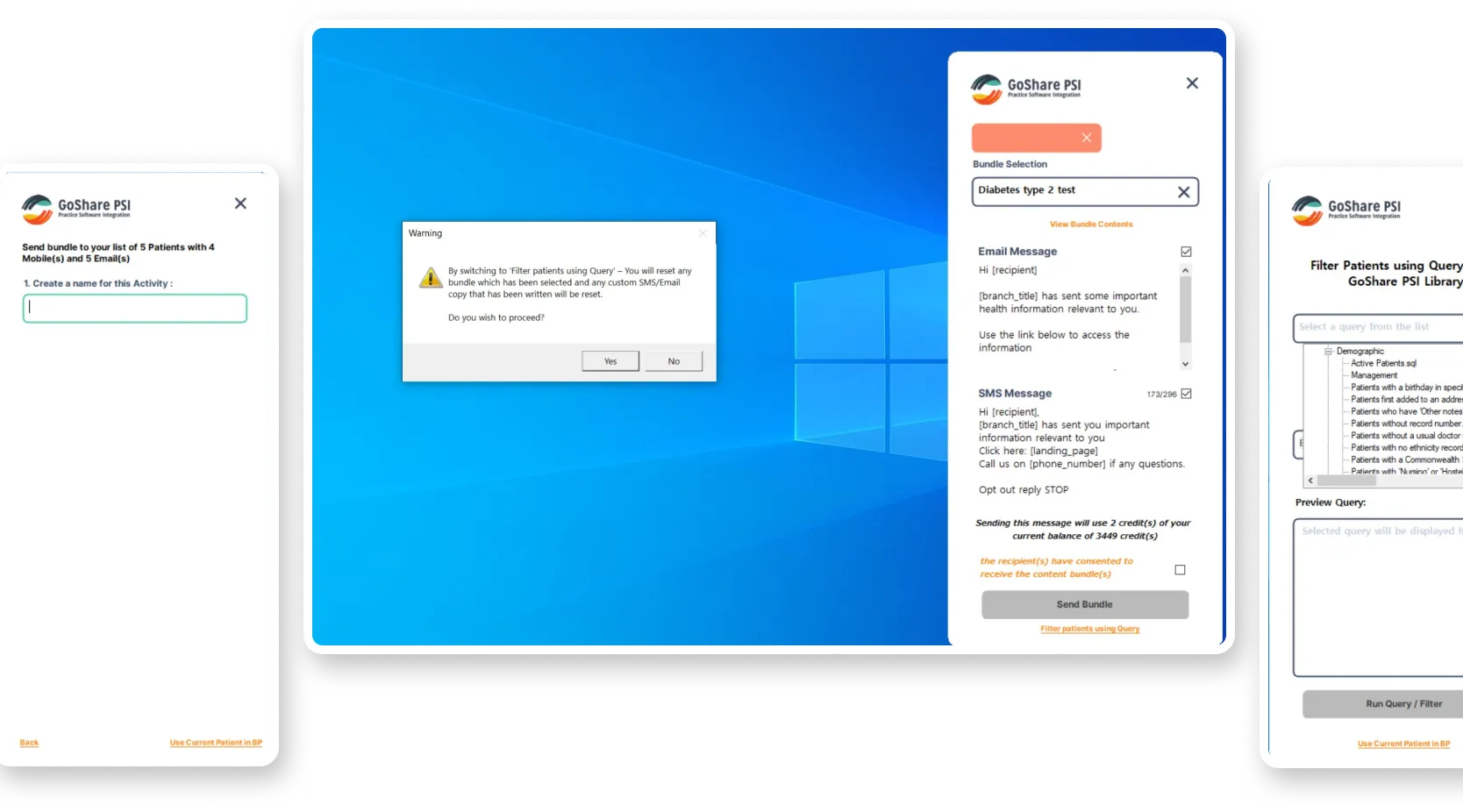Click 'Use Current Patient in BP' in right panel
1463x812 pixels.
click(1403, 744)
